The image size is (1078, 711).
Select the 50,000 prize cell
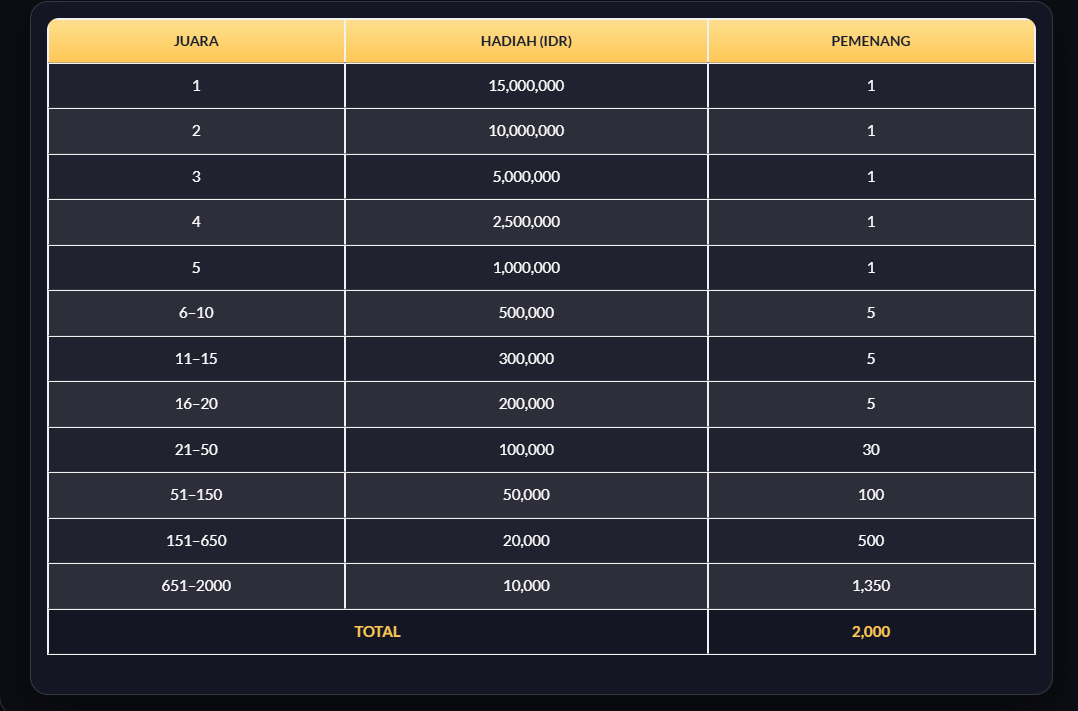coord(526,495)
